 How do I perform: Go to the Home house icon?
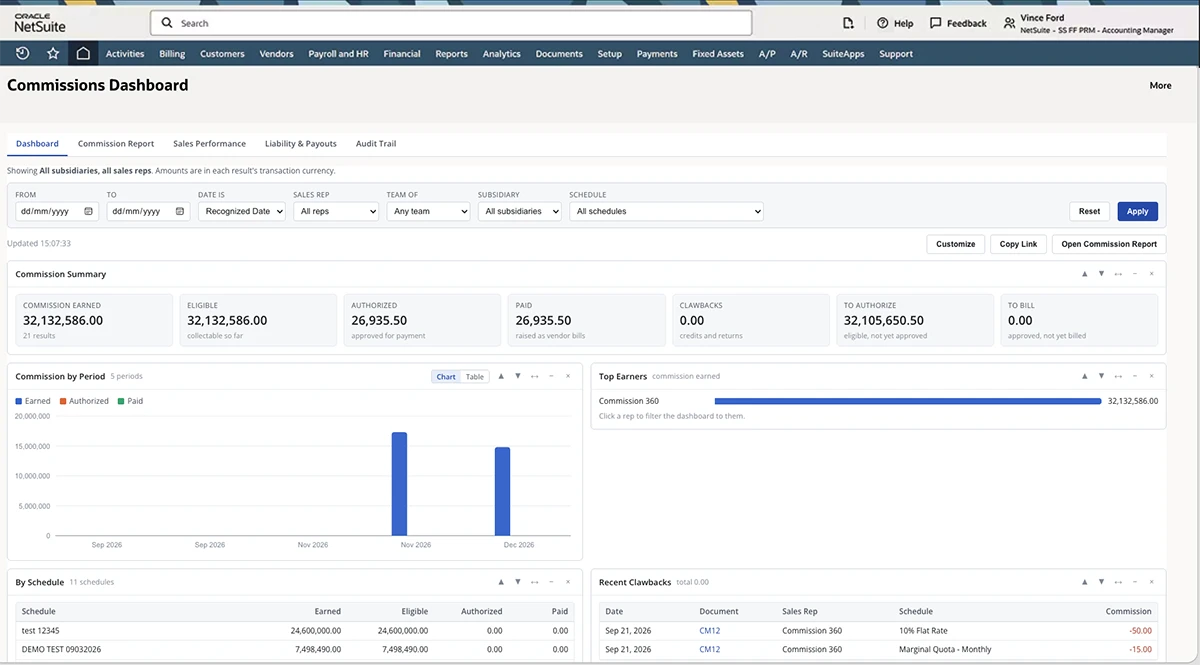(83, 54)
